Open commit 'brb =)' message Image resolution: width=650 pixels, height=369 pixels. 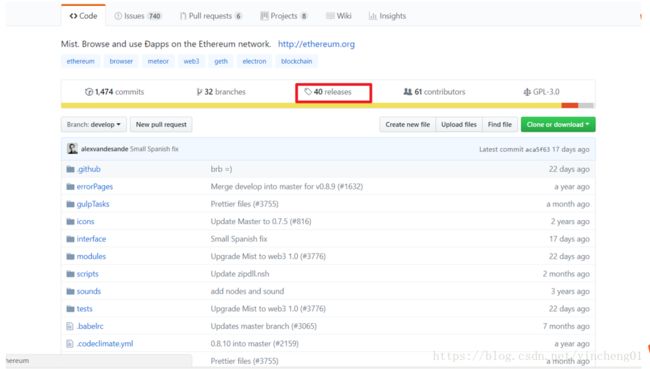pyautogui.click(x=221, y=169)
